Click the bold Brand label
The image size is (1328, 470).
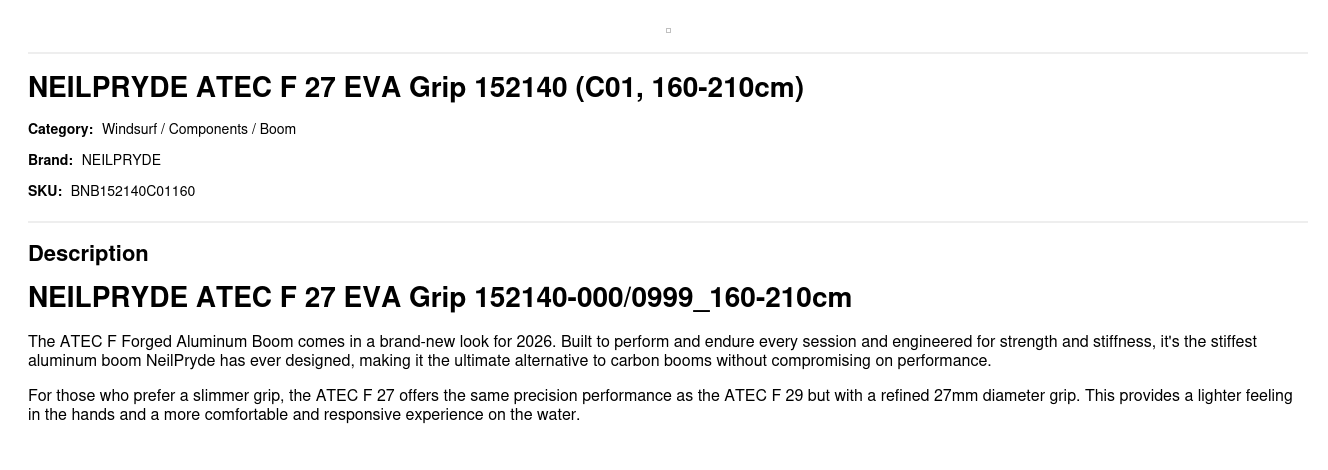(50, 160)
